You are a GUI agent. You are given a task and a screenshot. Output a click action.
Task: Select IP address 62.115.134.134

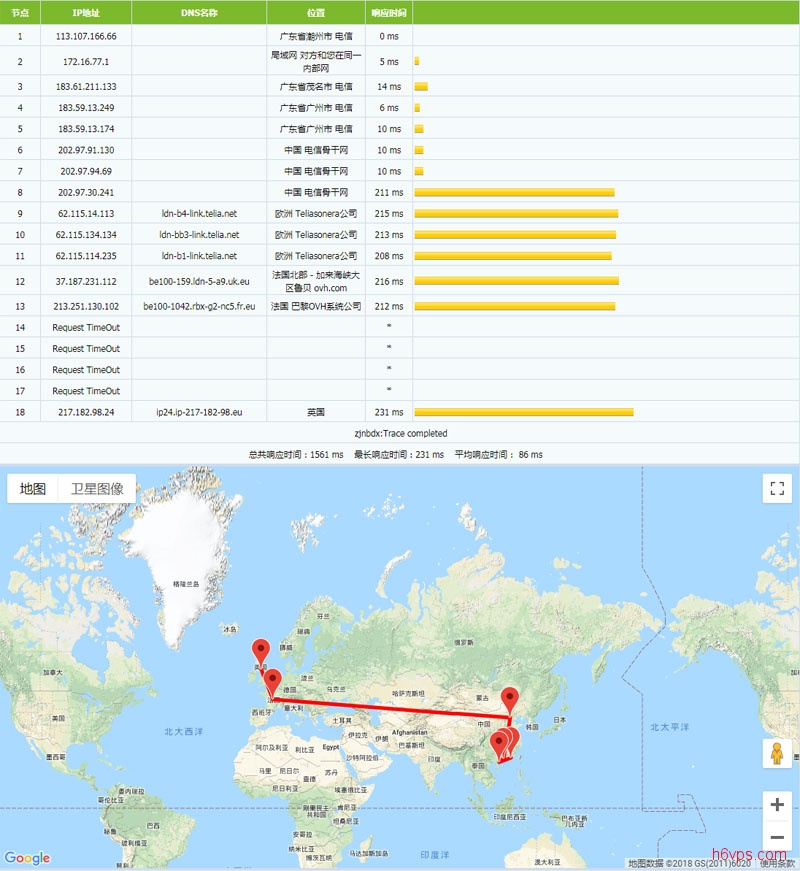pos(86,234)
